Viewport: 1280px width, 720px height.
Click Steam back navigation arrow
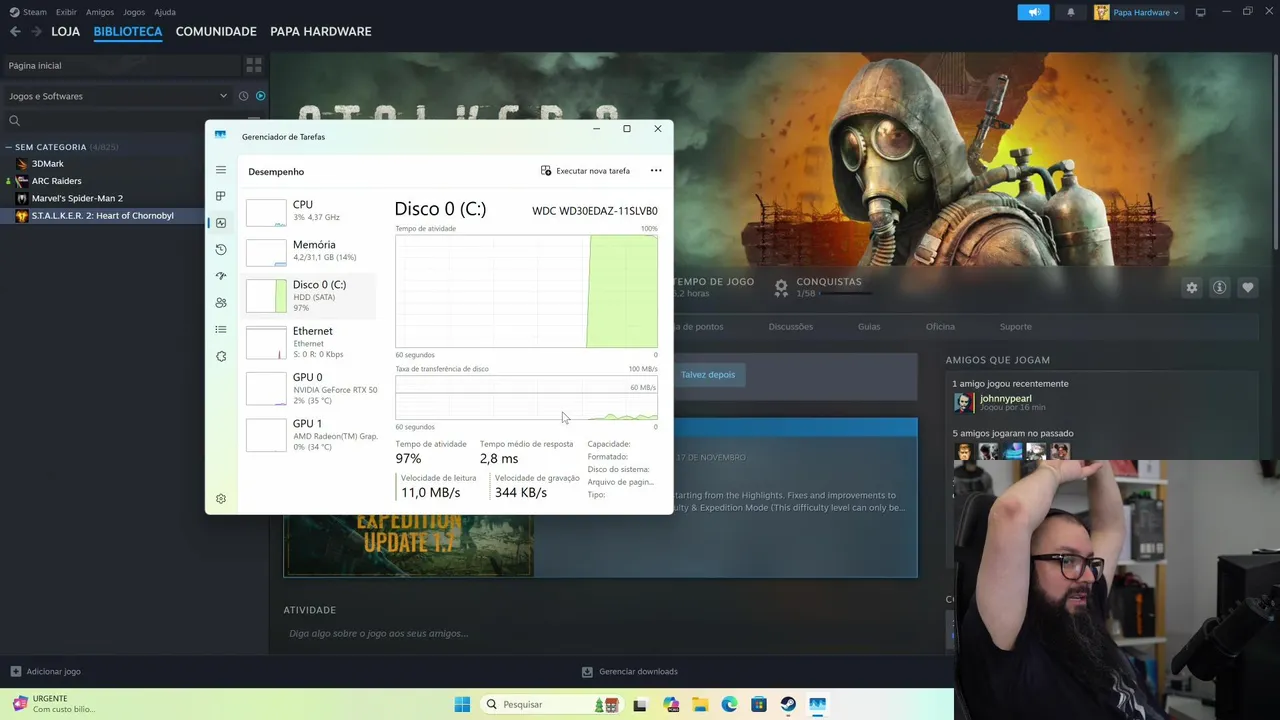pyautogui.click(x=15, y=31)
